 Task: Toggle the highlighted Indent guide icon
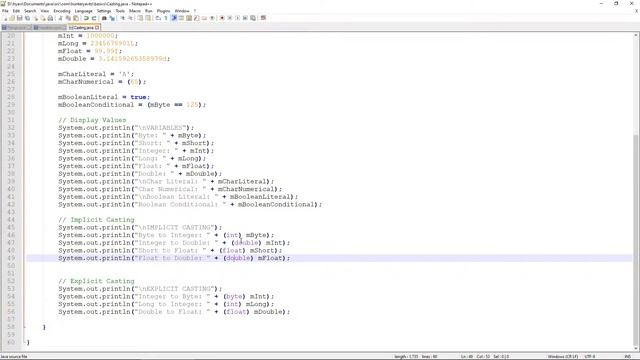click(x=173, y=18)
